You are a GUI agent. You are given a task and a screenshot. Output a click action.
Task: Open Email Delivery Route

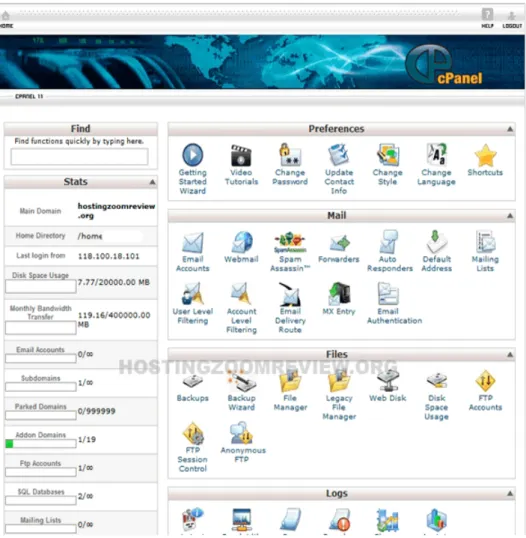tap(290, 294)
